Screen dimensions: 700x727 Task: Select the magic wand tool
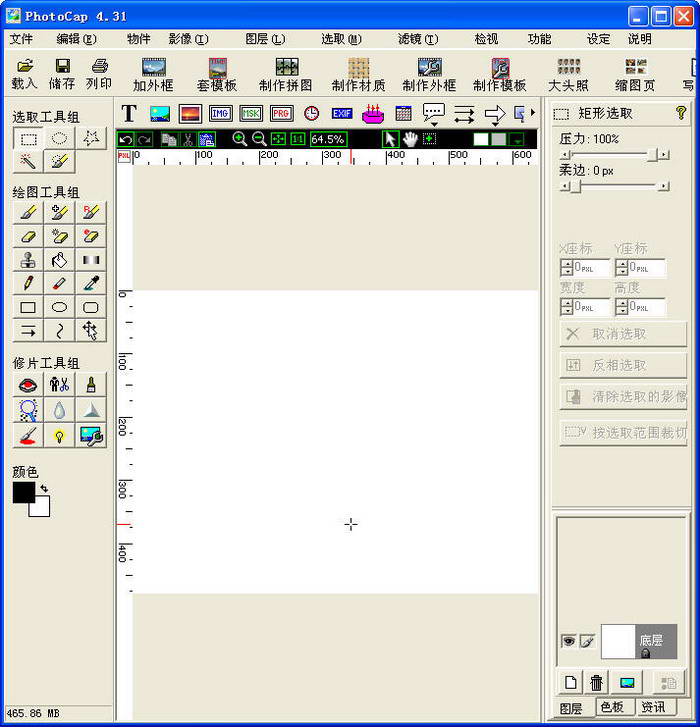point(28,161)
